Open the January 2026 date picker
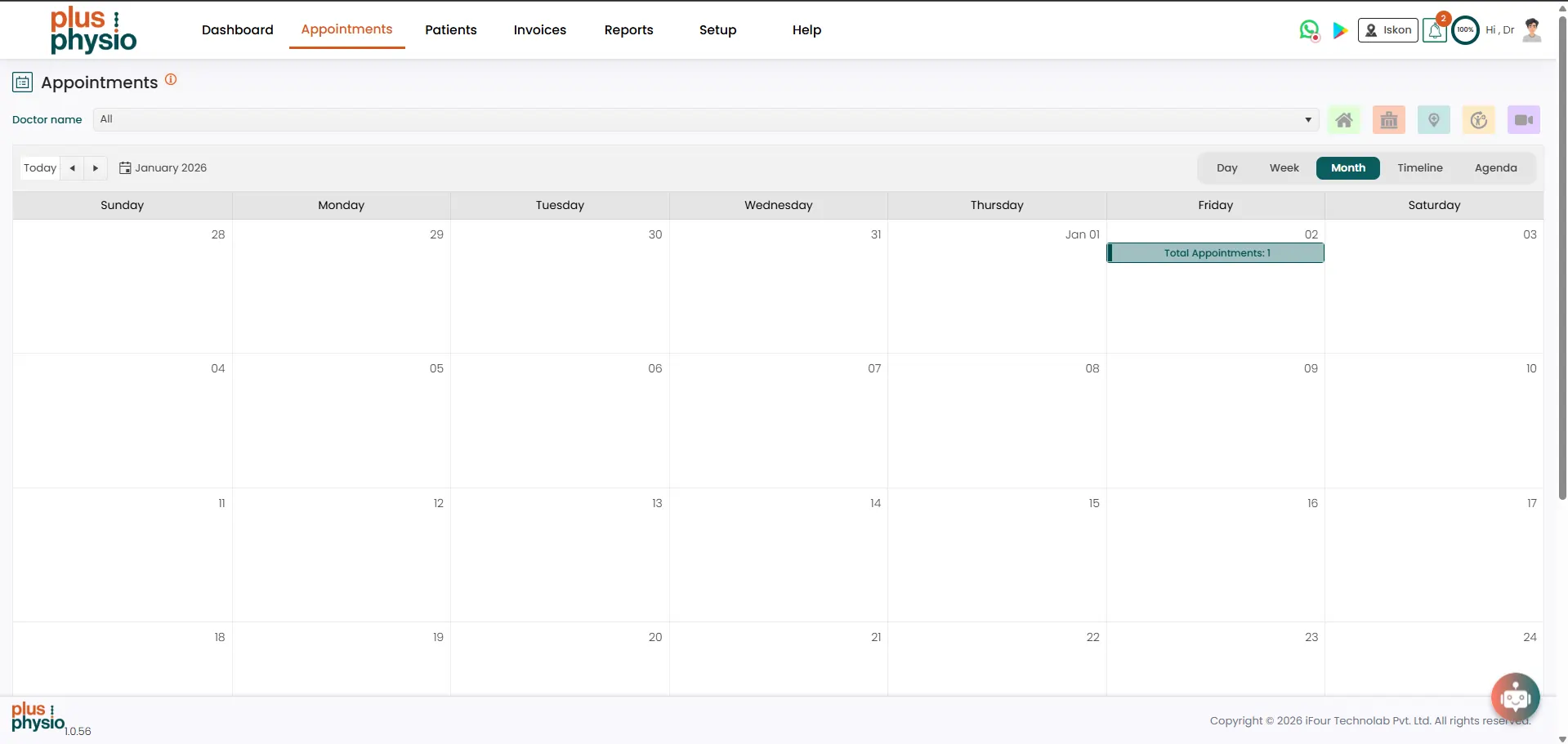 tap(163, 167)
